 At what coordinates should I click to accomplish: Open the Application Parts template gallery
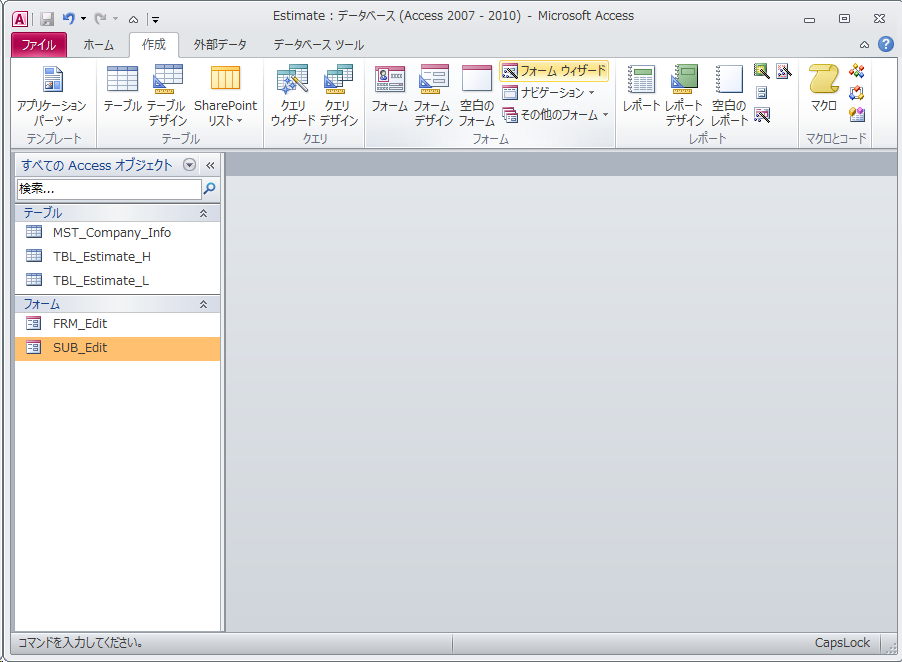(52, 95)
